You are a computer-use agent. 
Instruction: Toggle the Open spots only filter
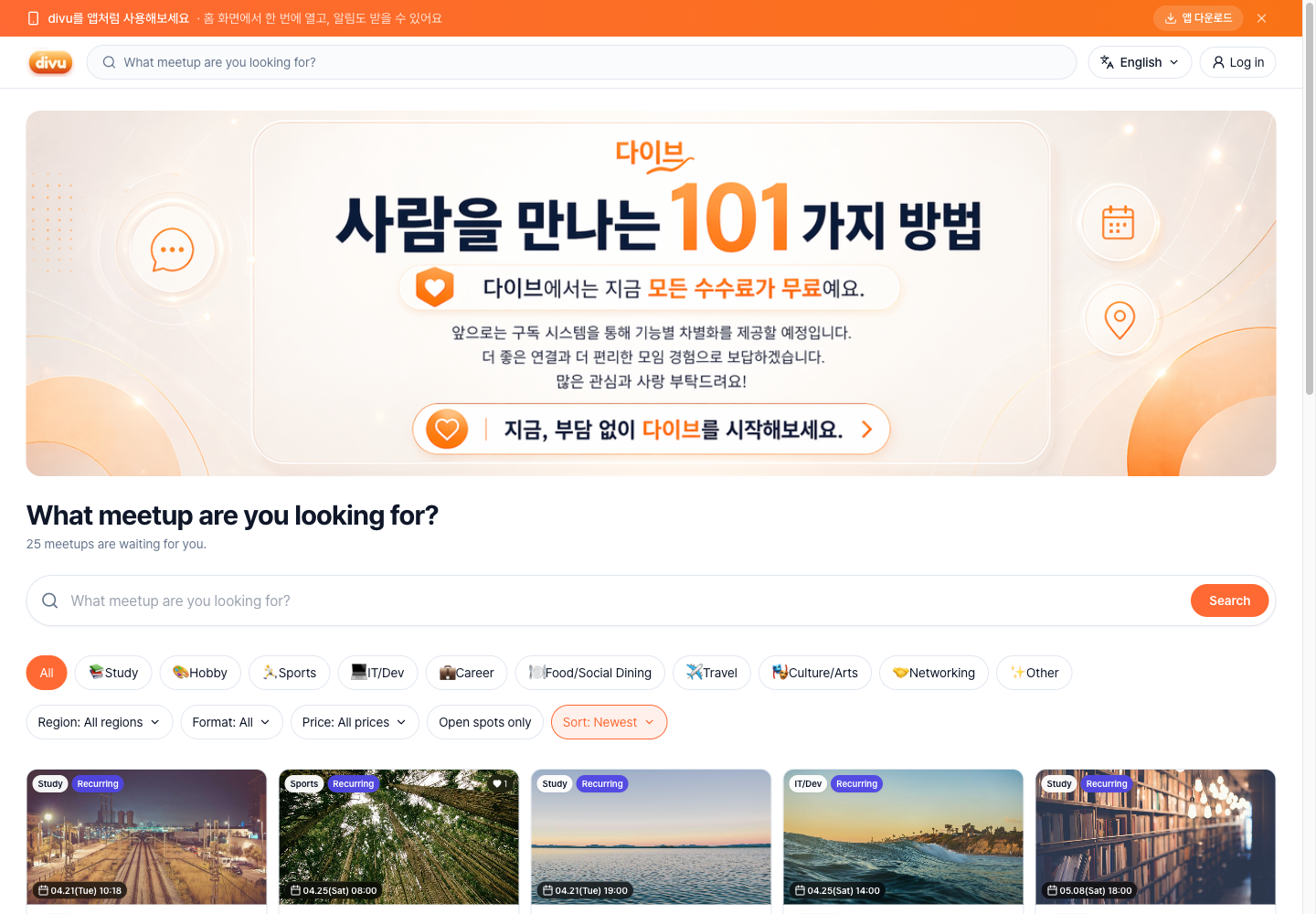pos(484,722)
